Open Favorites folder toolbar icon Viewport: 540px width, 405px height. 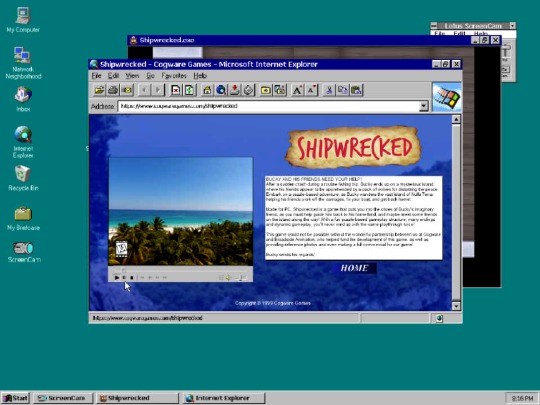coord(266,90)
